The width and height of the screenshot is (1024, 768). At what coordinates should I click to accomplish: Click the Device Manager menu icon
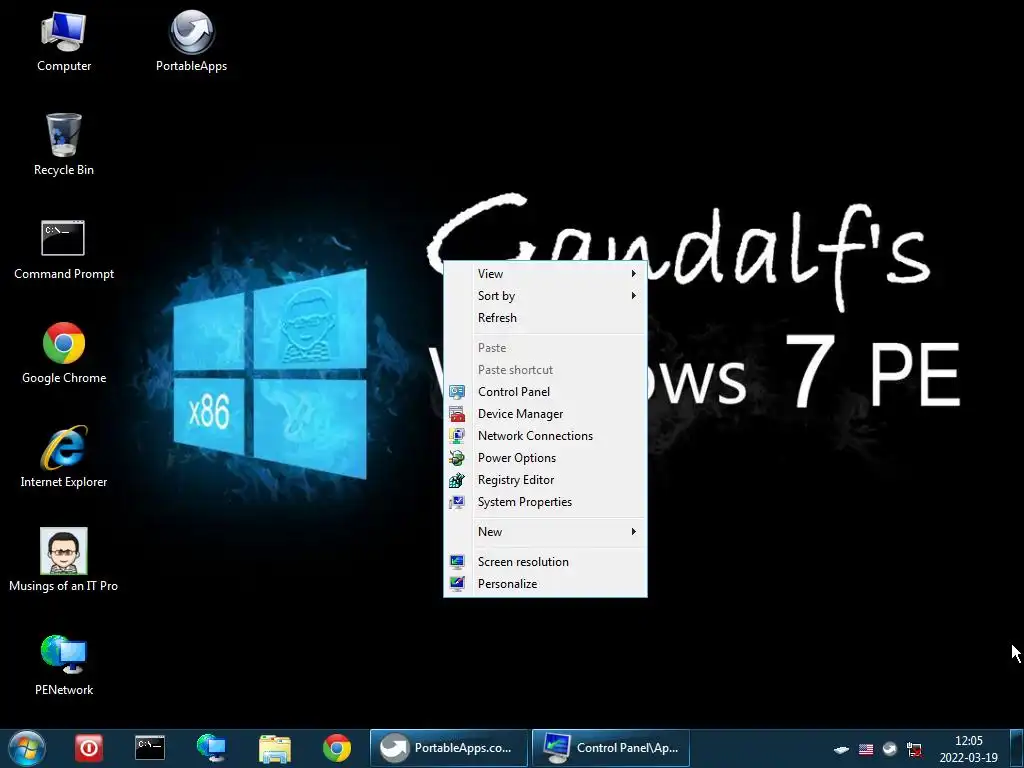click(457, 414)
